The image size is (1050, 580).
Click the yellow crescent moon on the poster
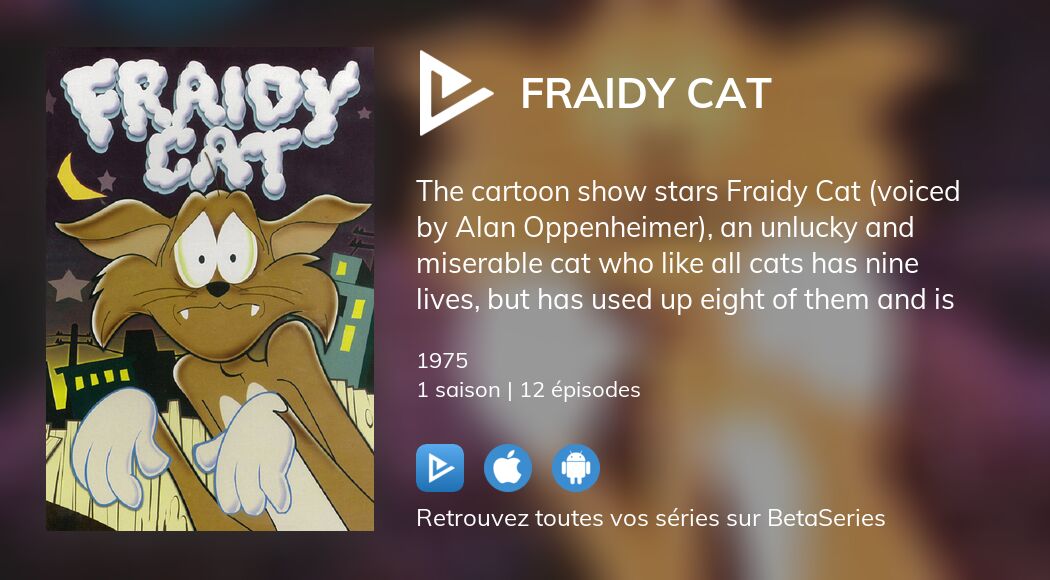click(76, 178)
